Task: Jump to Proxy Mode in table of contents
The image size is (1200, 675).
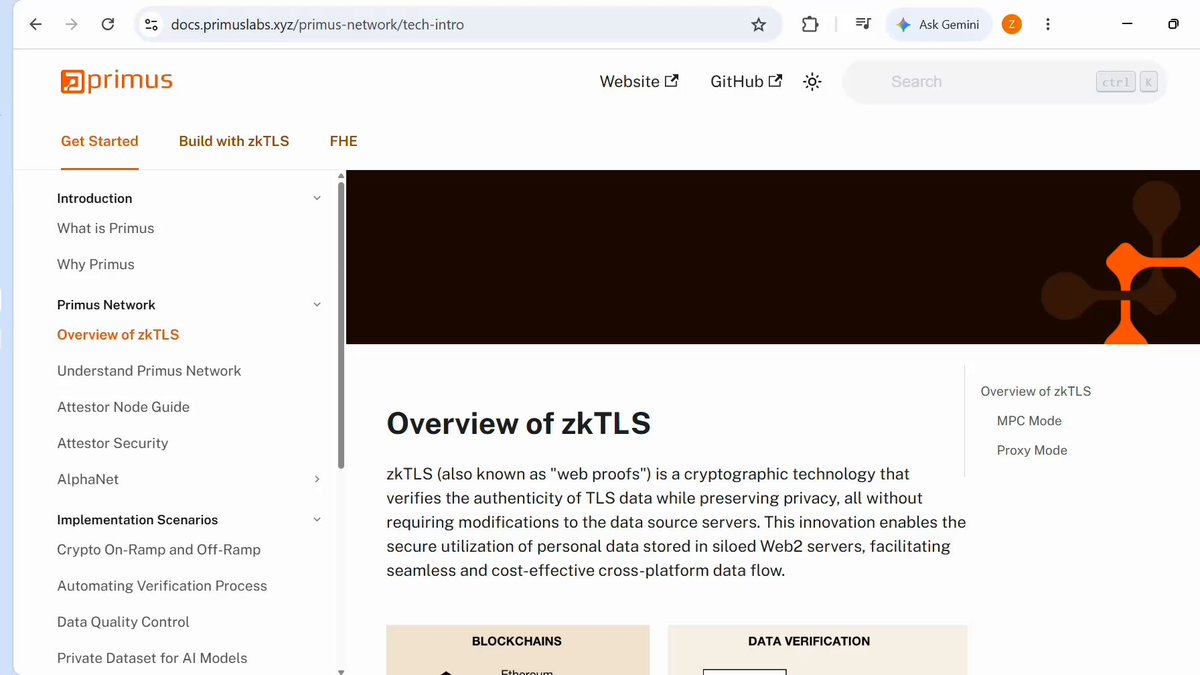Action: click(1032, 450)
